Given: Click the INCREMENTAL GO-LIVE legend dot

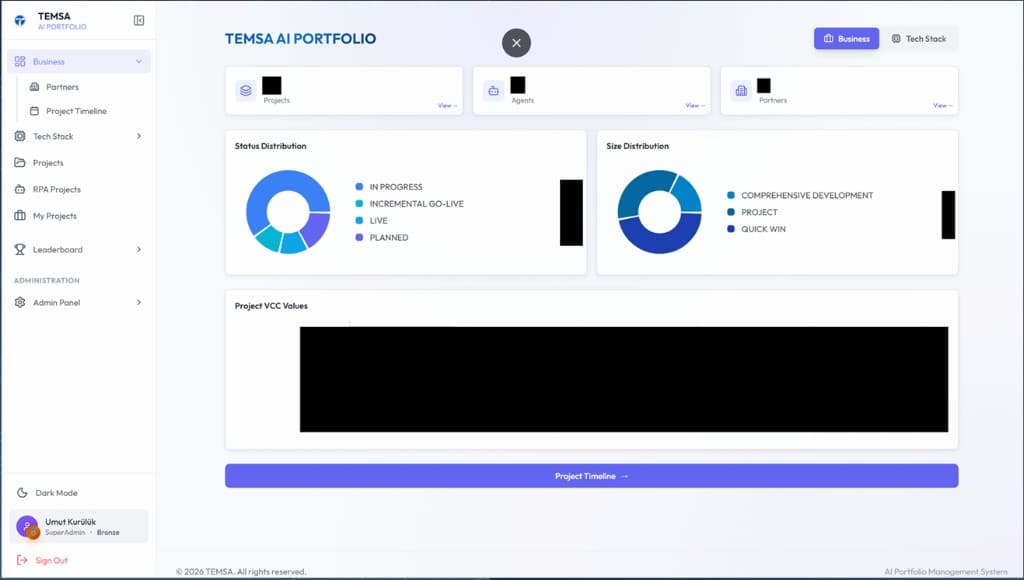Looking at the screenshot, I should coord(359,204).
